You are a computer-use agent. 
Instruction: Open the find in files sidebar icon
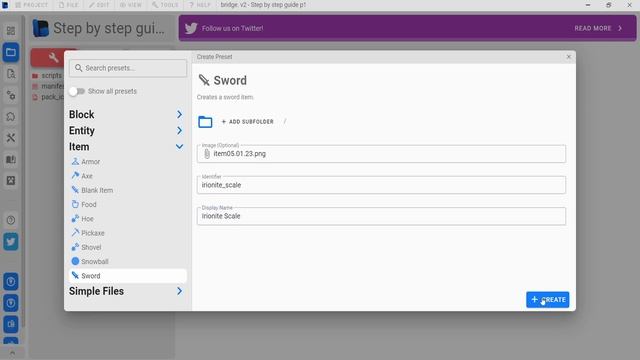coord(11,74)
